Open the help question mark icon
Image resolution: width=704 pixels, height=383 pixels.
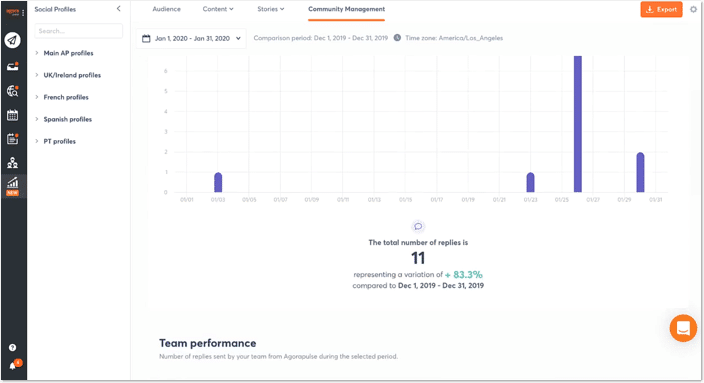click(x=13, y=348)
